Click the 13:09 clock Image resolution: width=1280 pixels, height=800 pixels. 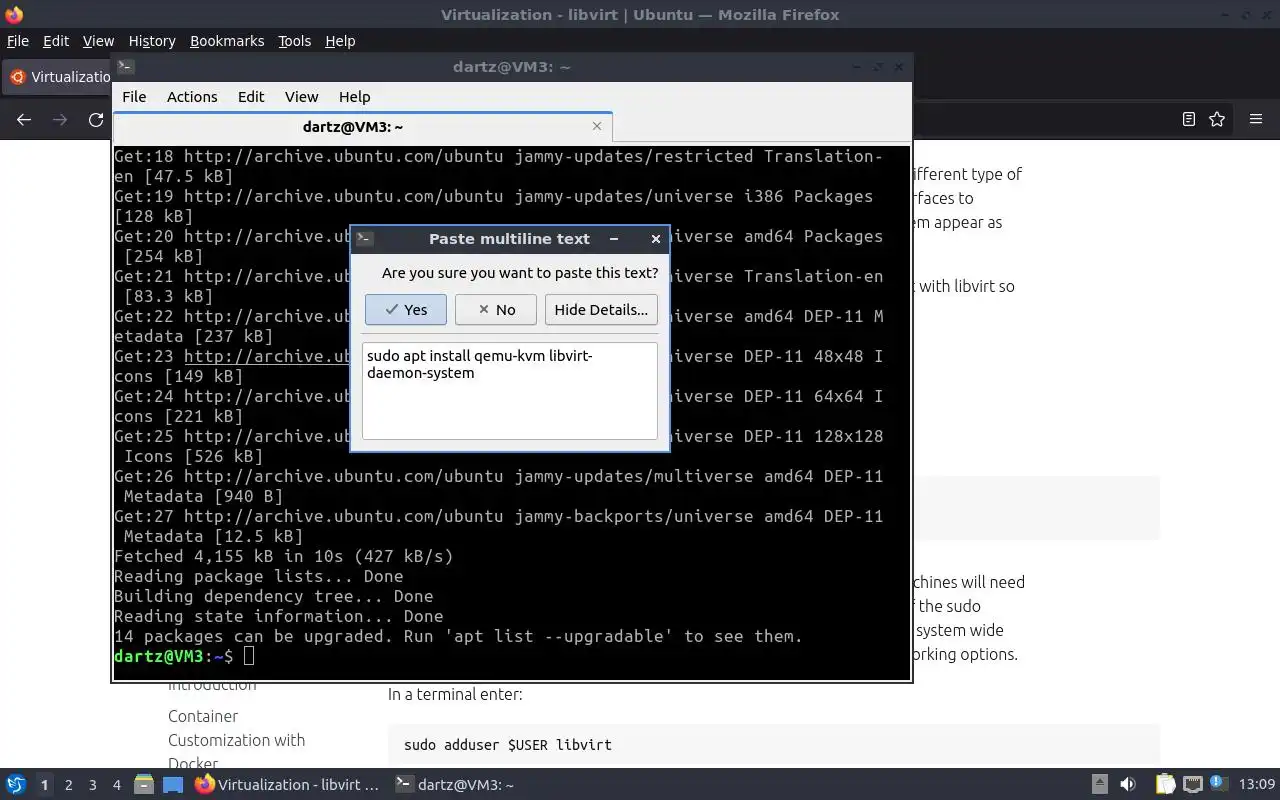tap(1257, 785)
